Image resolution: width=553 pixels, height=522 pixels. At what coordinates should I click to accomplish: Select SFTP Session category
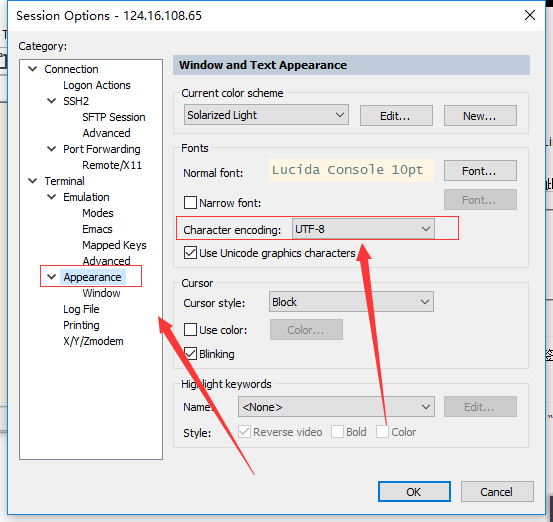click(114, 117)
